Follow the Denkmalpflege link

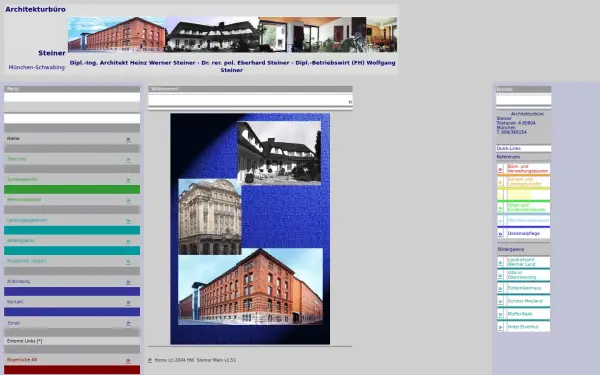click(523, 233)
